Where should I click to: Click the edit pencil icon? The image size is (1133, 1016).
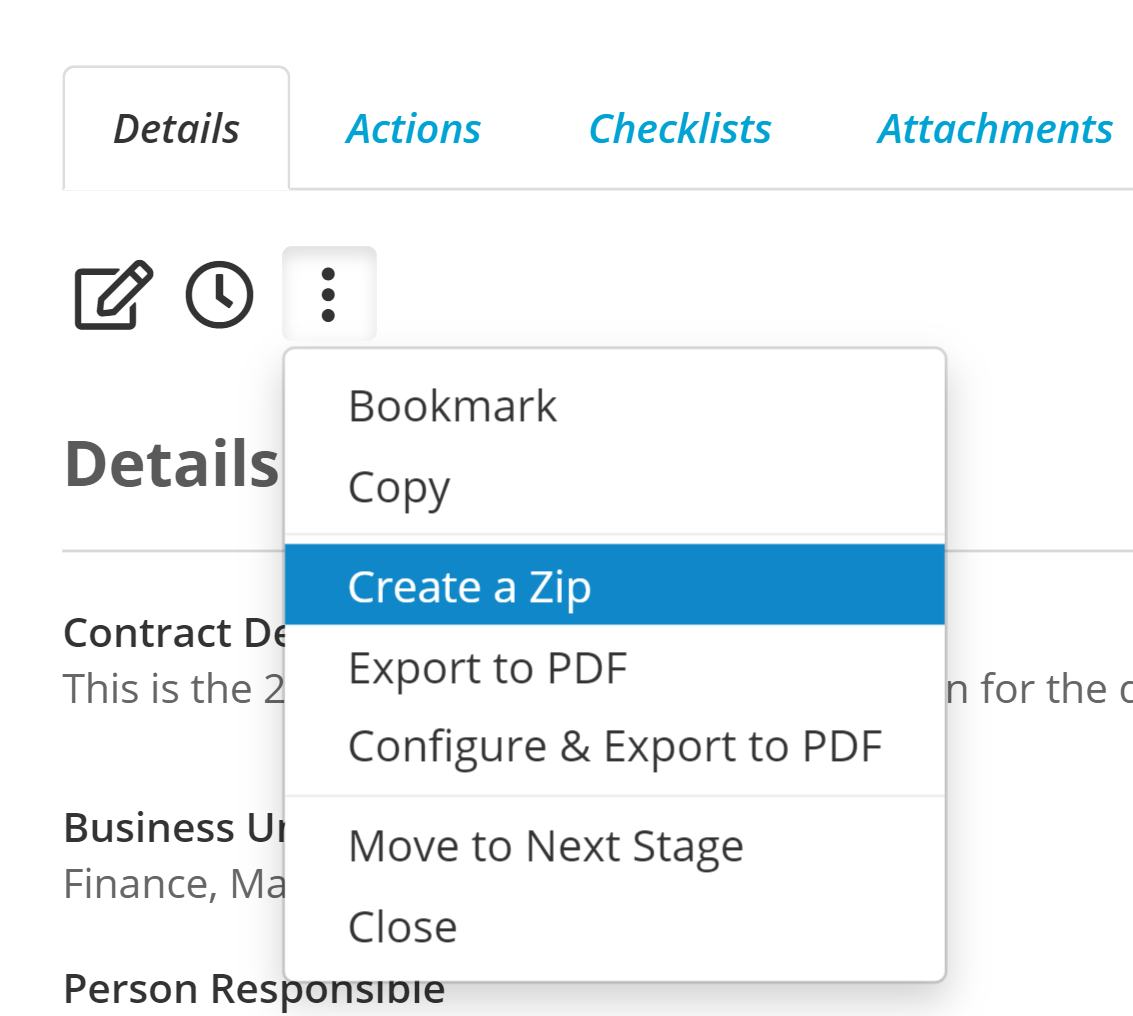click(x=113, y=294)
